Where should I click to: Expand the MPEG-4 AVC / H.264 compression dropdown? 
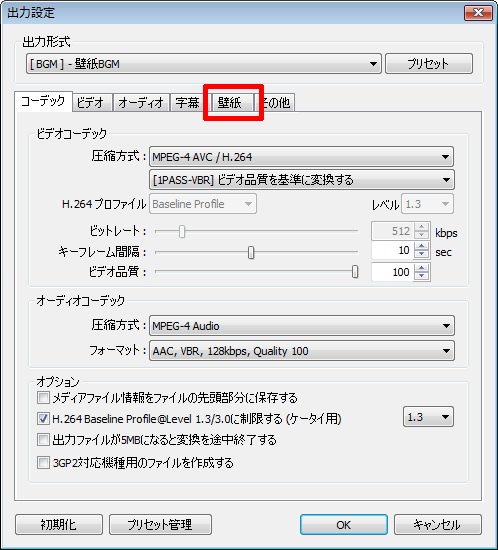302,157
